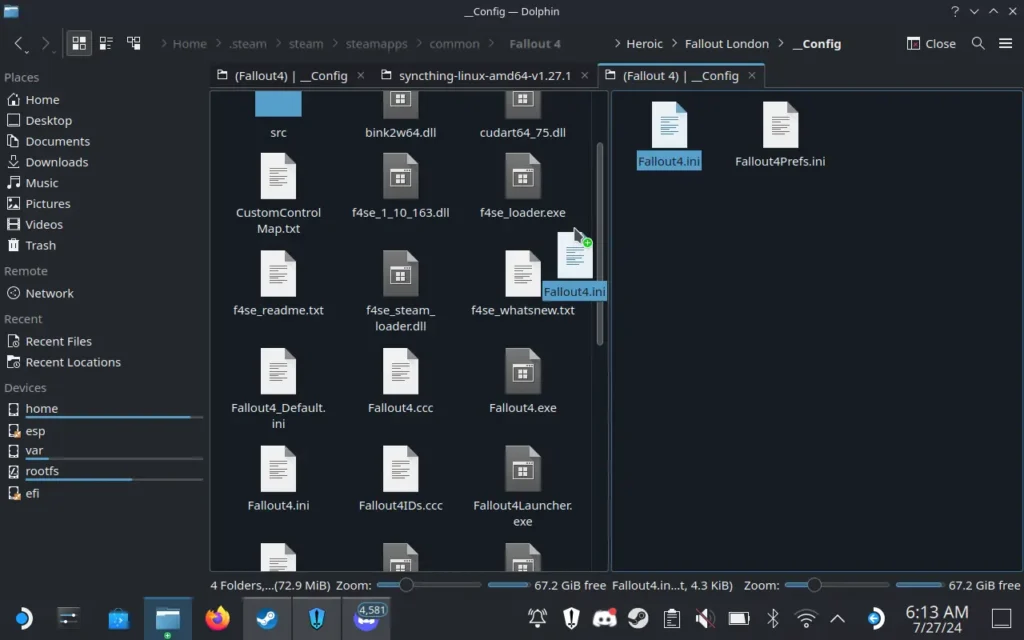Select Fallout4Launcher.exe file
Image resolution: width=1024 pixels, height=640 pixels.
point(522,486)
